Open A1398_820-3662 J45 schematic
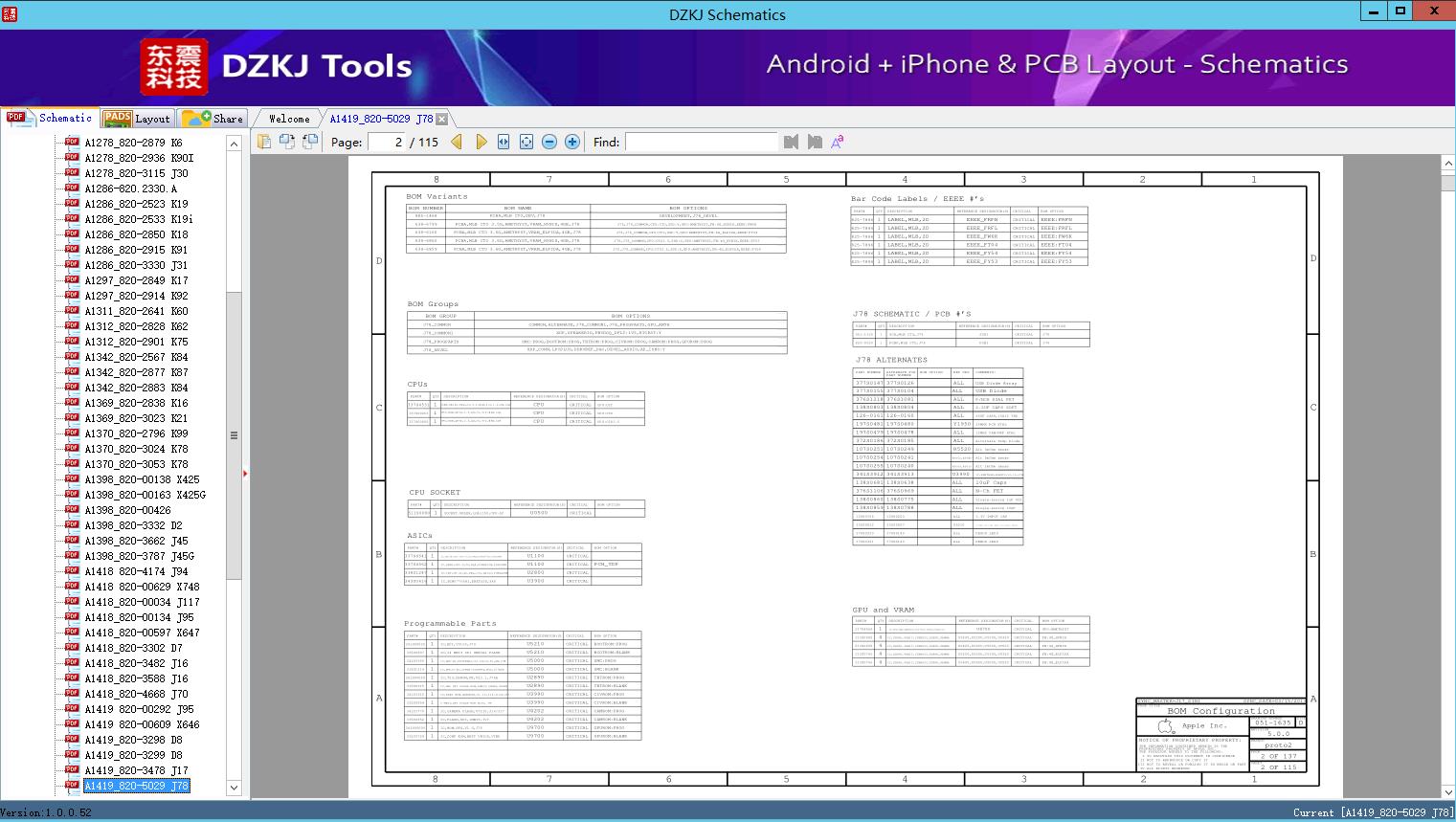 coord(136,541)
